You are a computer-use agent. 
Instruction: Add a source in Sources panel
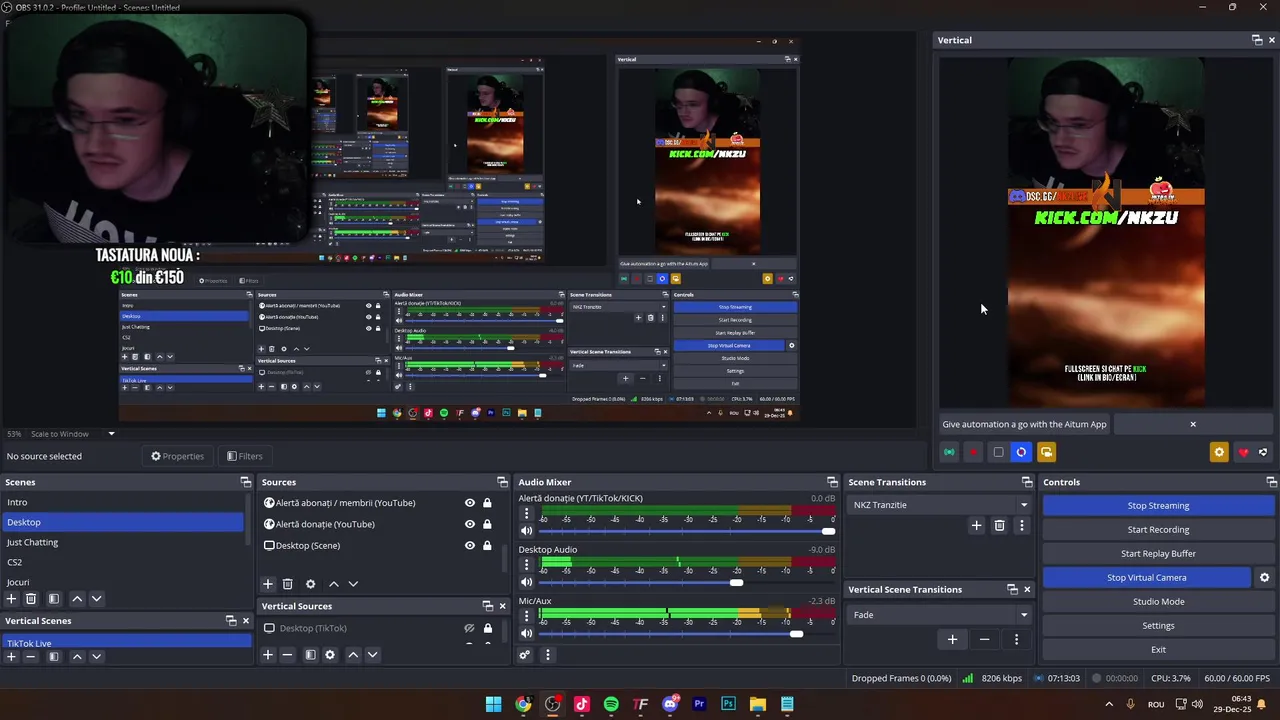(x=268, y=584)
